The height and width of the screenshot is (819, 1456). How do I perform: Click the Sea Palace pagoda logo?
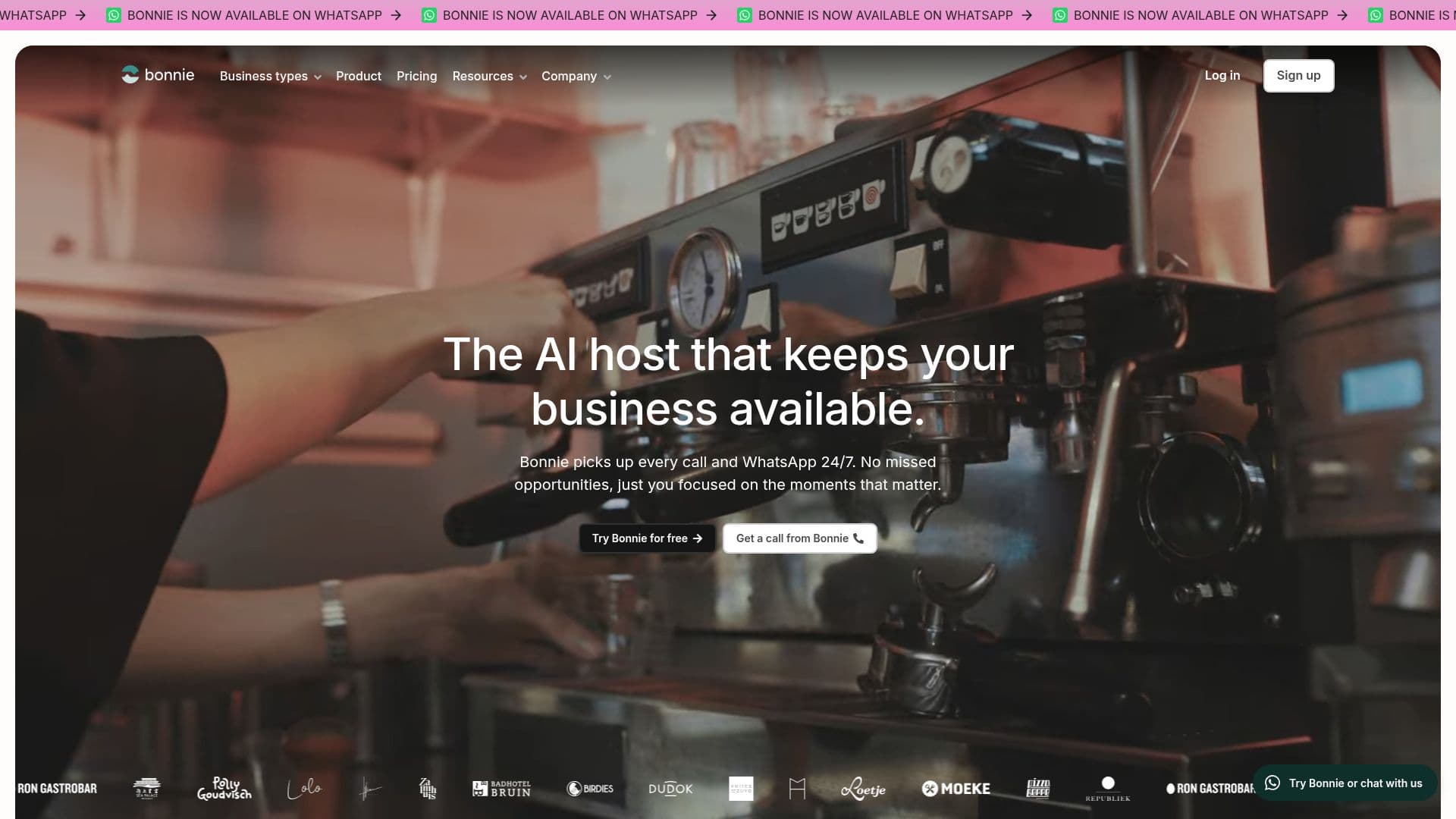tap(146, 789)
